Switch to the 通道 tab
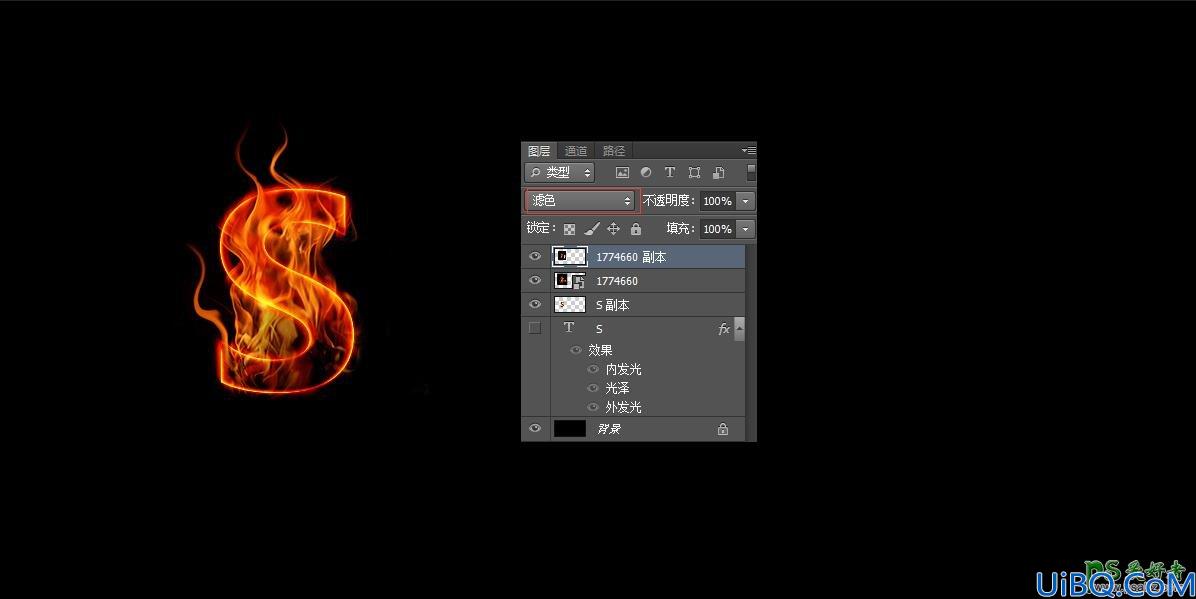Screen dimensions: 1196x599 point(576,151)
